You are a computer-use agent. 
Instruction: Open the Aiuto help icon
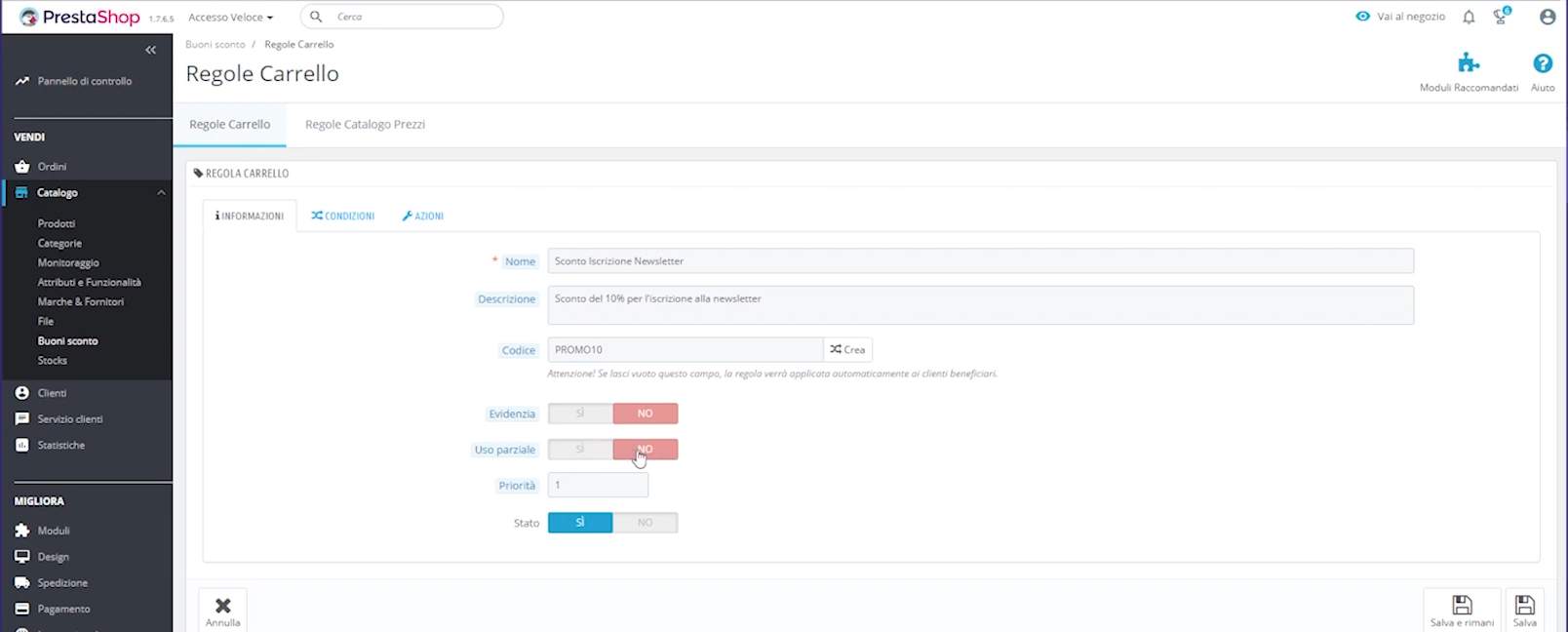[x=1542, y=64]
